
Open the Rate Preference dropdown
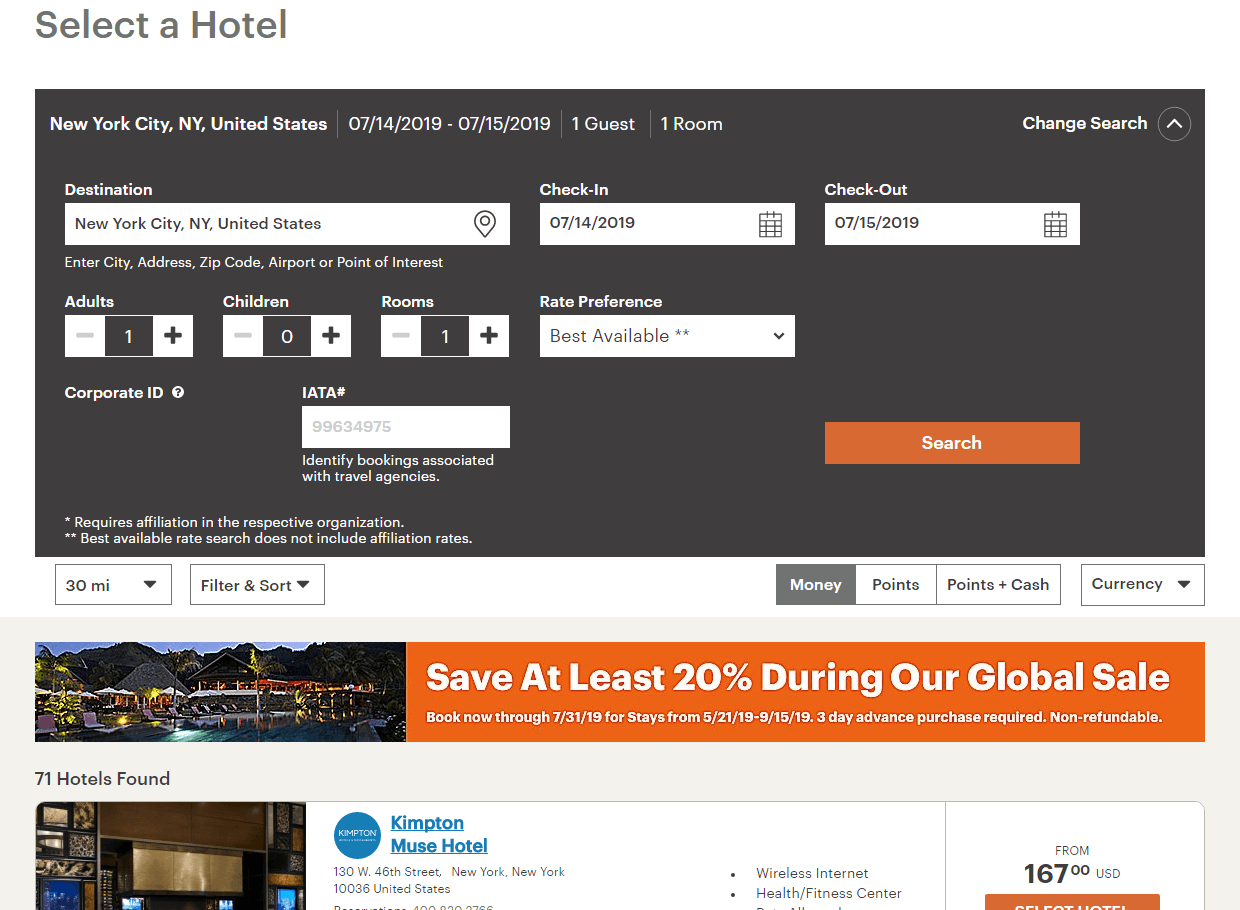pos(667,336)
